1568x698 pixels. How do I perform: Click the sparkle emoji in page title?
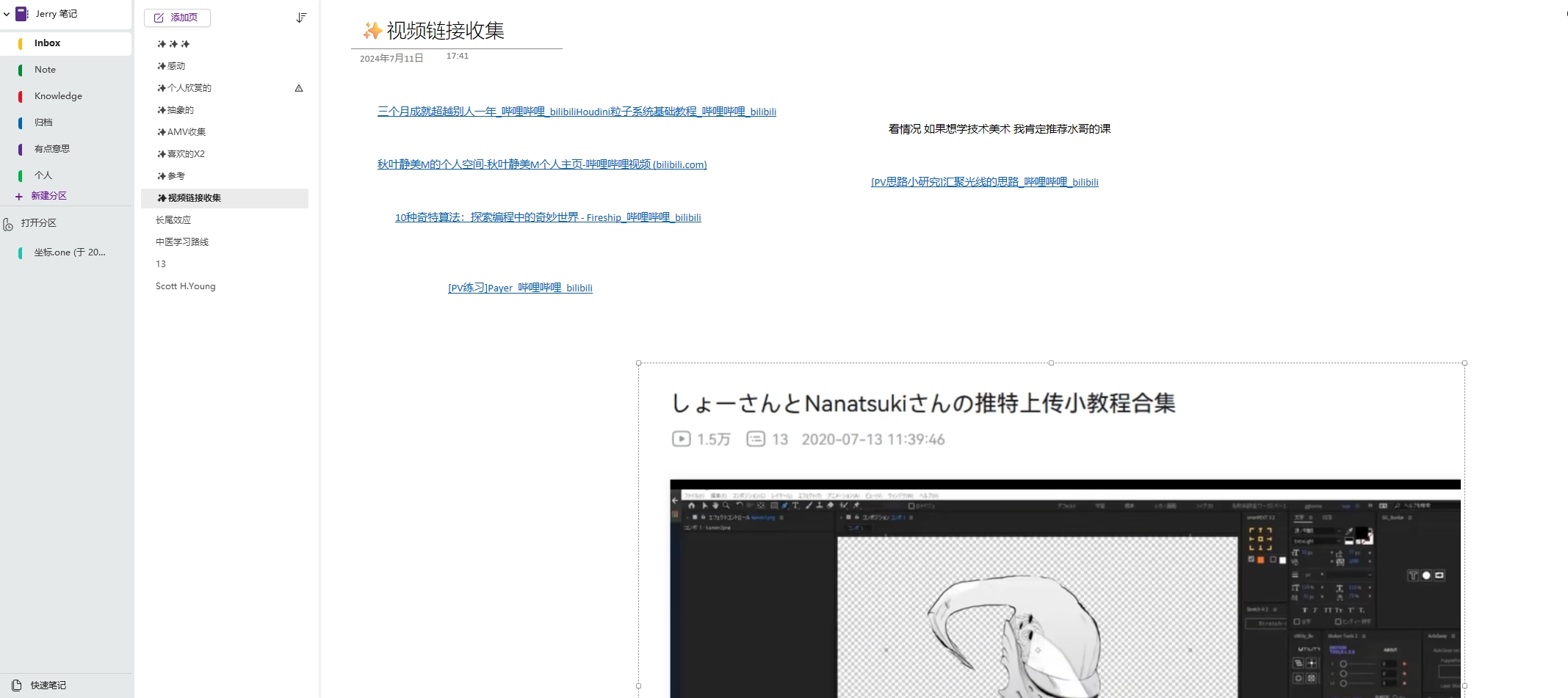[x=372, y=31]
